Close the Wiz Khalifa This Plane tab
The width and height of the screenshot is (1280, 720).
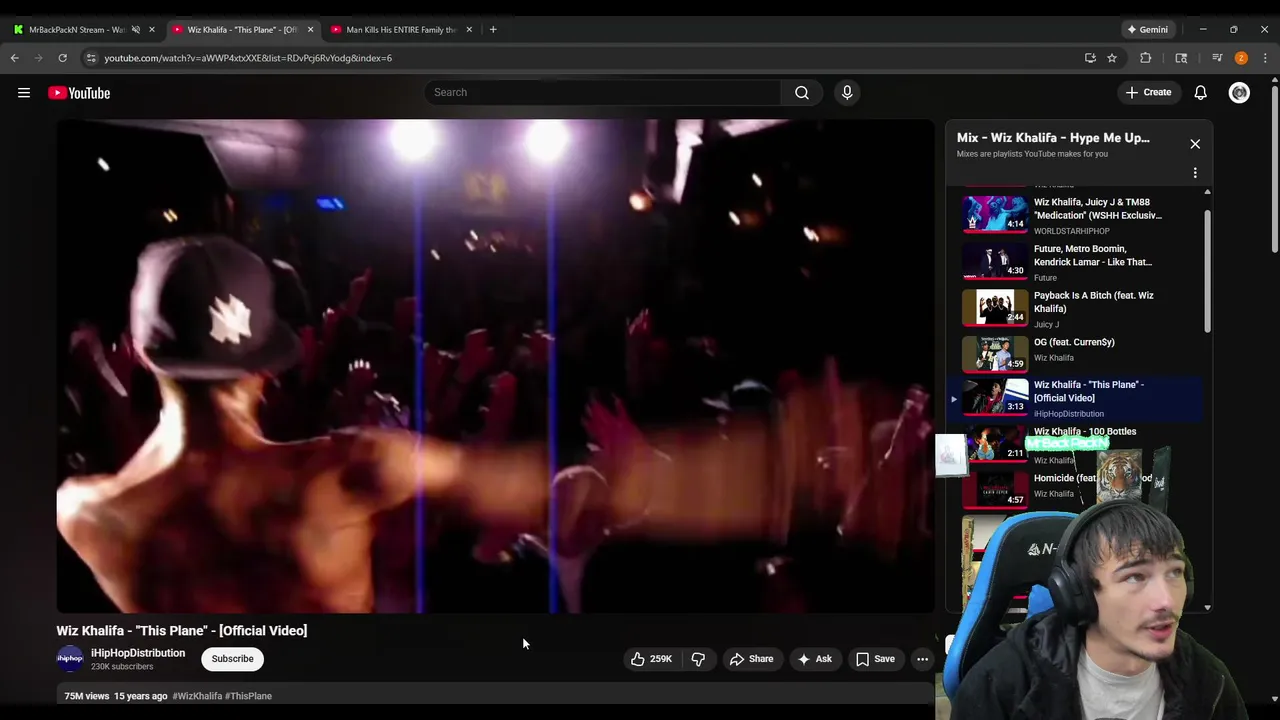click(x=310, y=29)
